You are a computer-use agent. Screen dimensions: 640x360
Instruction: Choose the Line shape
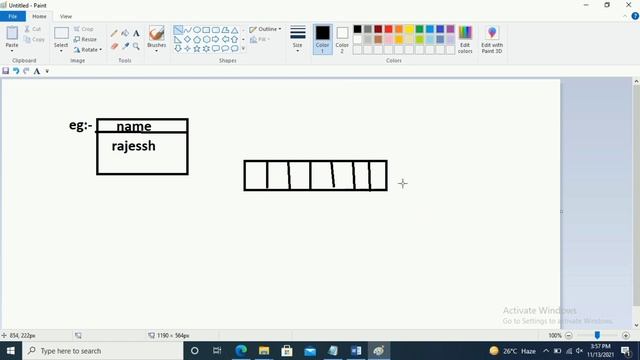(x=178, y=30)
